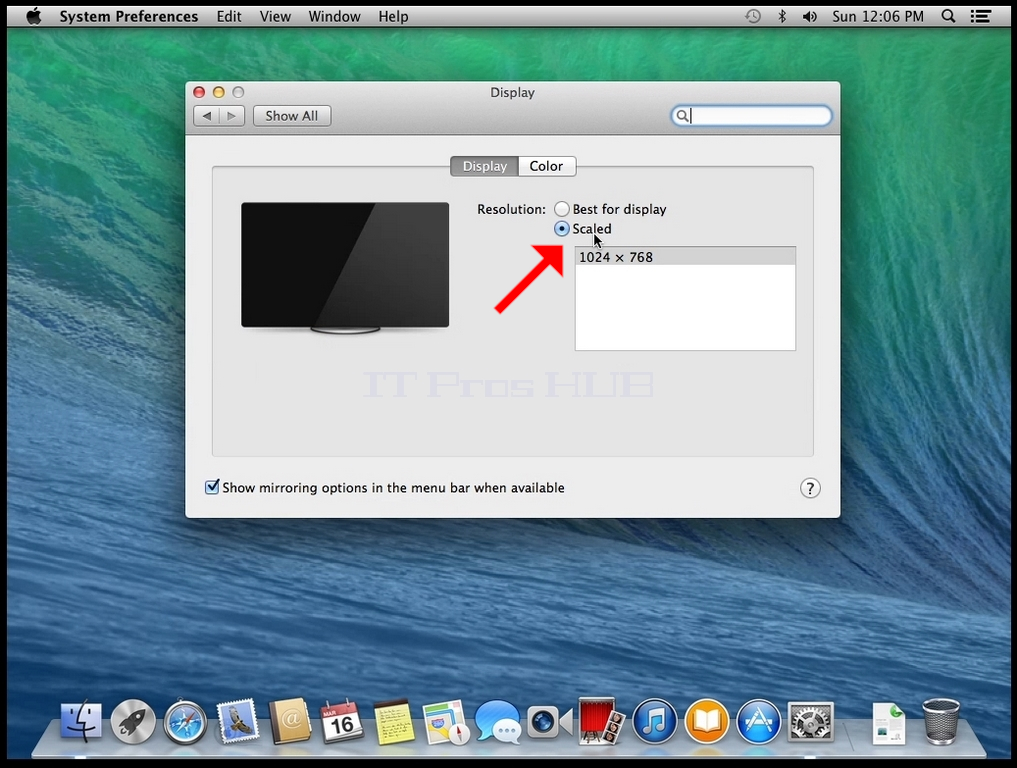Image resolution: width=1017 pixels, height=768 pixels.
Task: Click volume speaker icon in menu bar
Action: (x=809, y=16)
